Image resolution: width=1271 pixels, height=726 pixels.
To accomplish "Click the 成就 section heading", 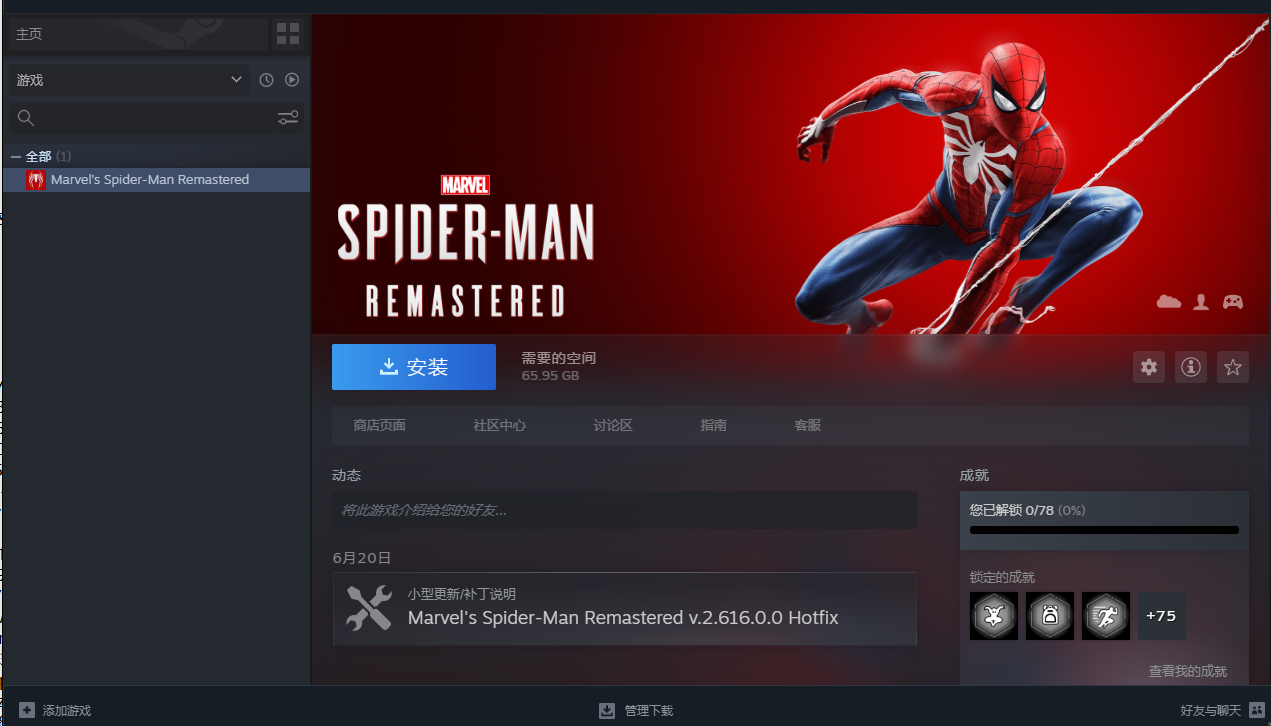I will (974, 475).
